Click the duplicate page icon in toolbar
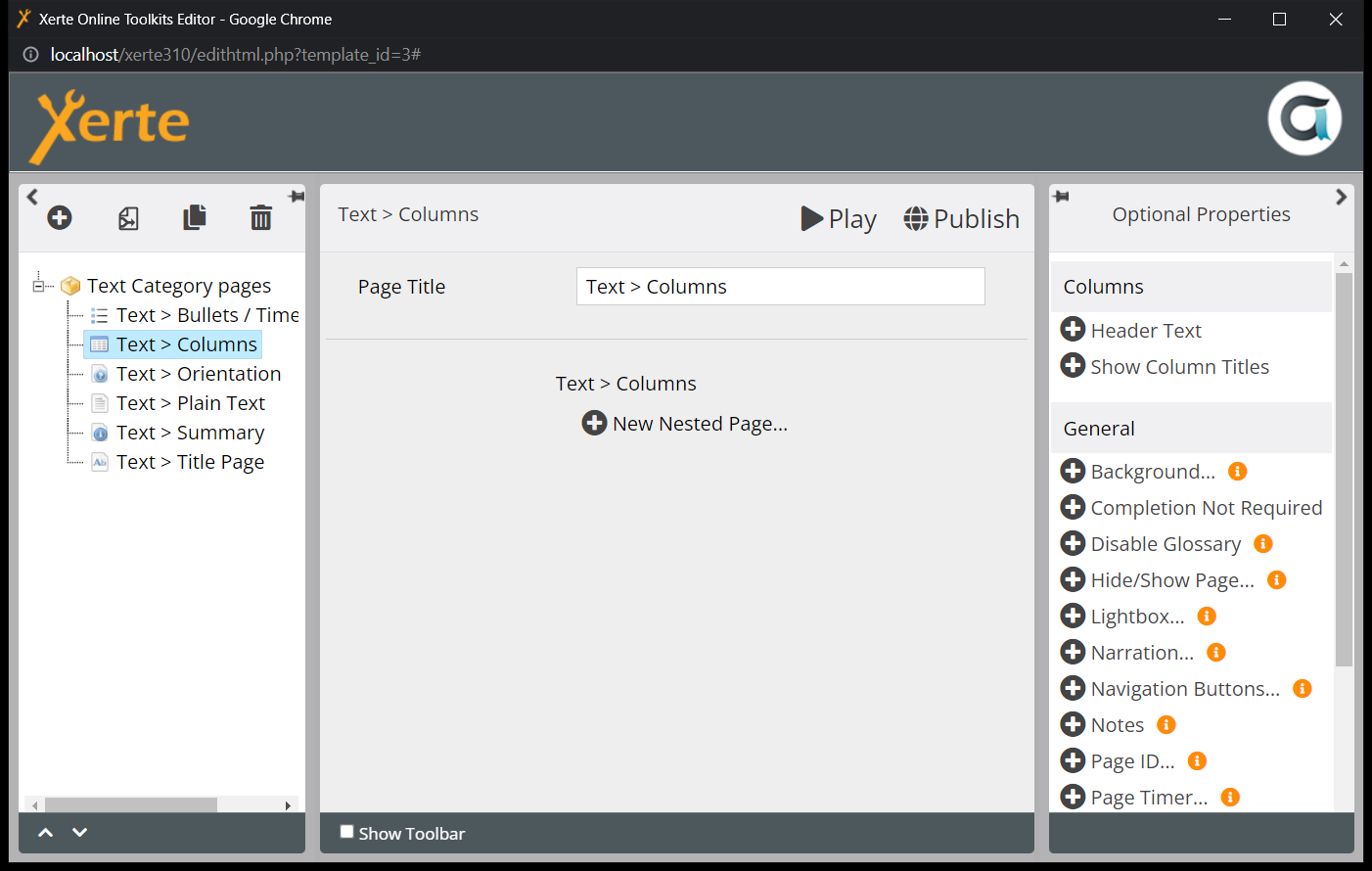The image size is (1372, 871). [x=195, y=217]
